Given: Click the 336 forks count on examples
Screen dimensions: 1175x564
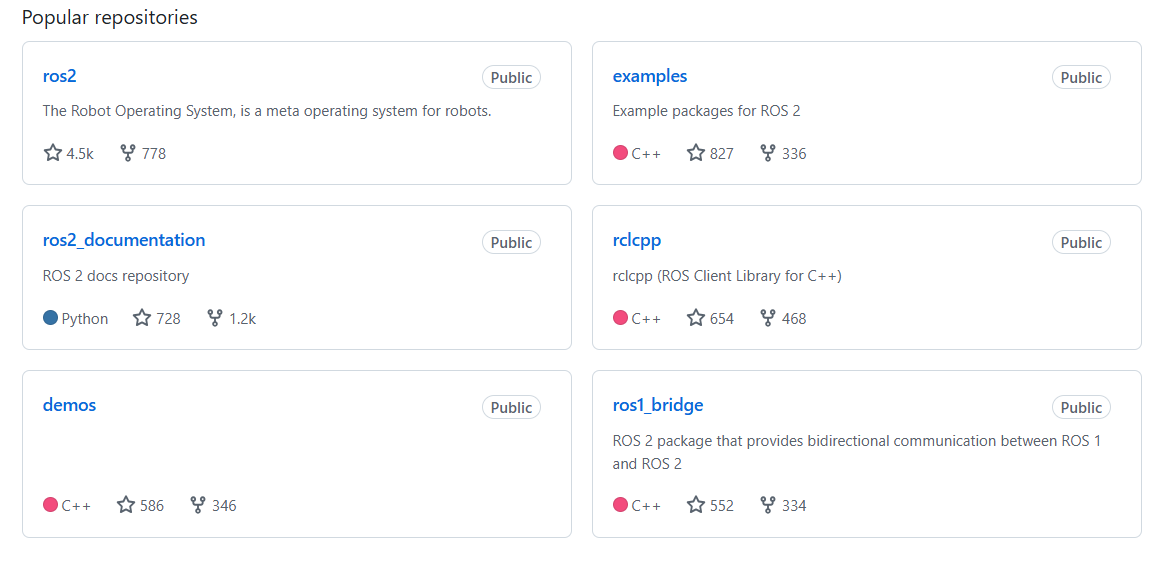Looking at the screenshot, I should pos(794,154).
